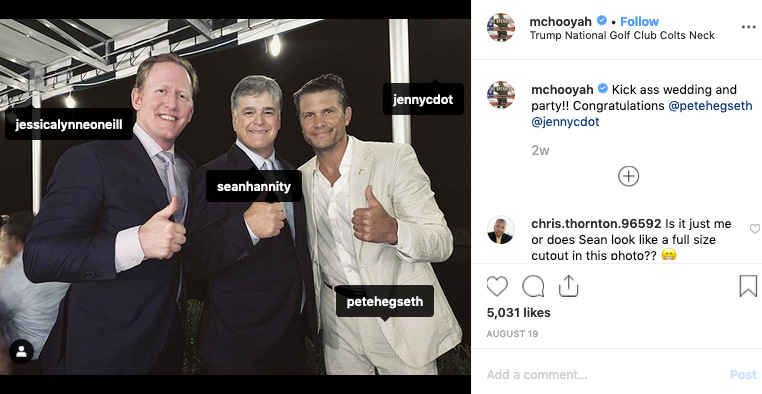Open three-dot more options menu
This screenshot has width=762, height=394.
click(748, 27)
